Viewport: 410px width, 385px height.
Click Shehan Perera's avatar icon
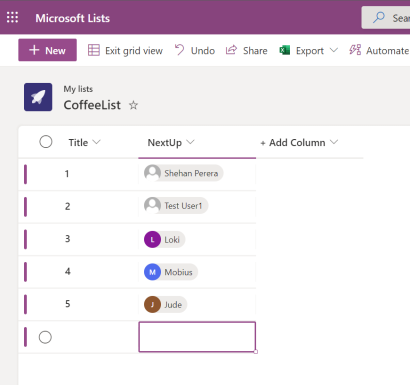point(152,173)
